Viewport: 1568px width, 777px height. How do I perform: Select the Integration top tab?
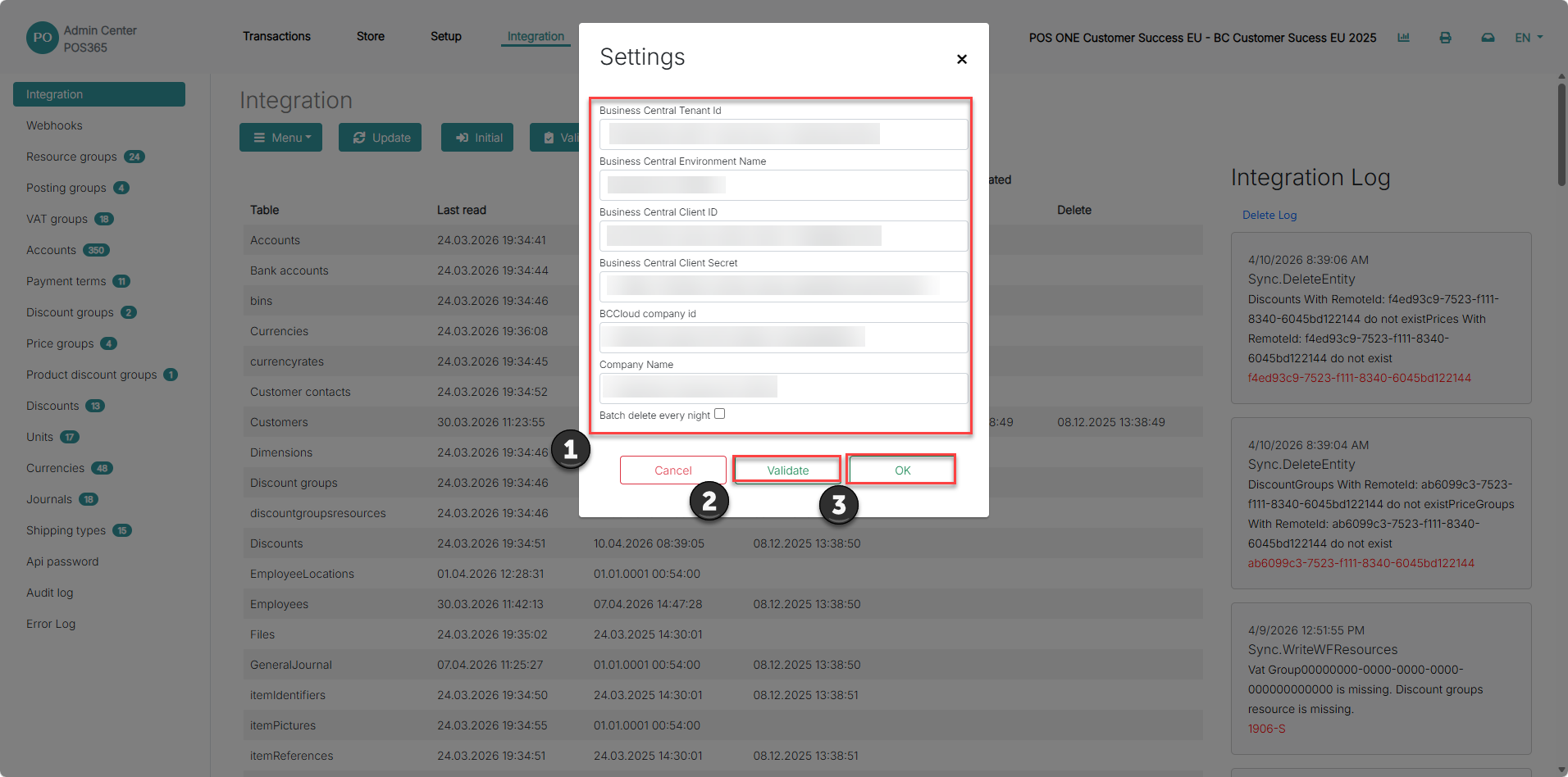pos(536,36)
